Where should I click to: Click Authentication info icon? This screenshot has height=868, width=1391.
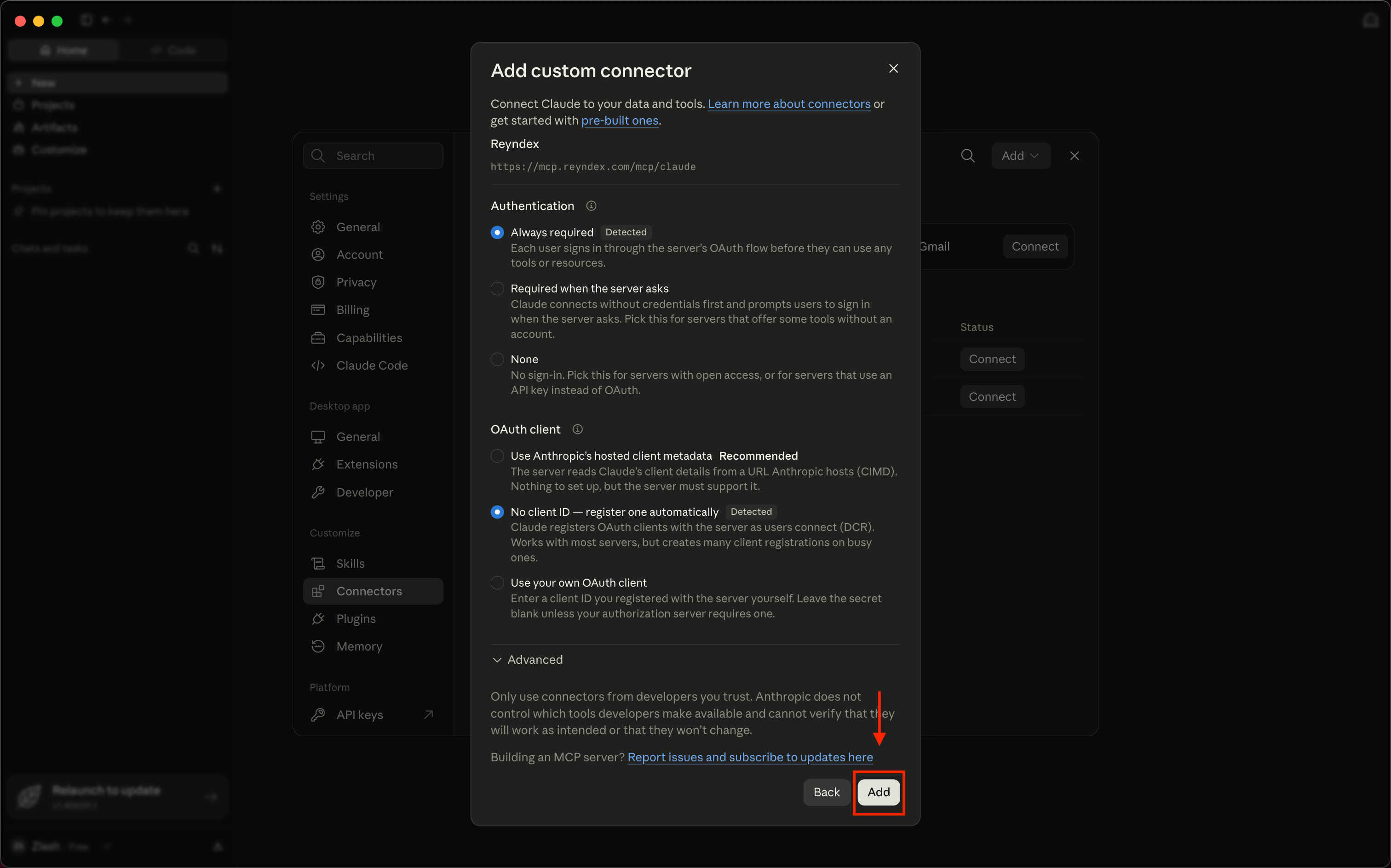tap(591, 206)
